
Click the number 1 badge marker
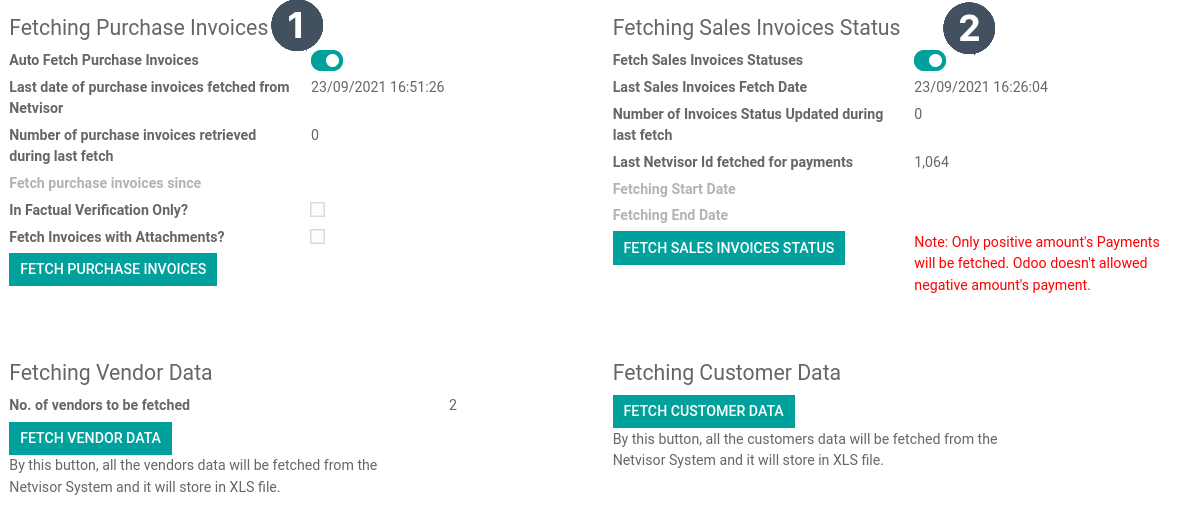pyautogui.click(x=297, y=26)
